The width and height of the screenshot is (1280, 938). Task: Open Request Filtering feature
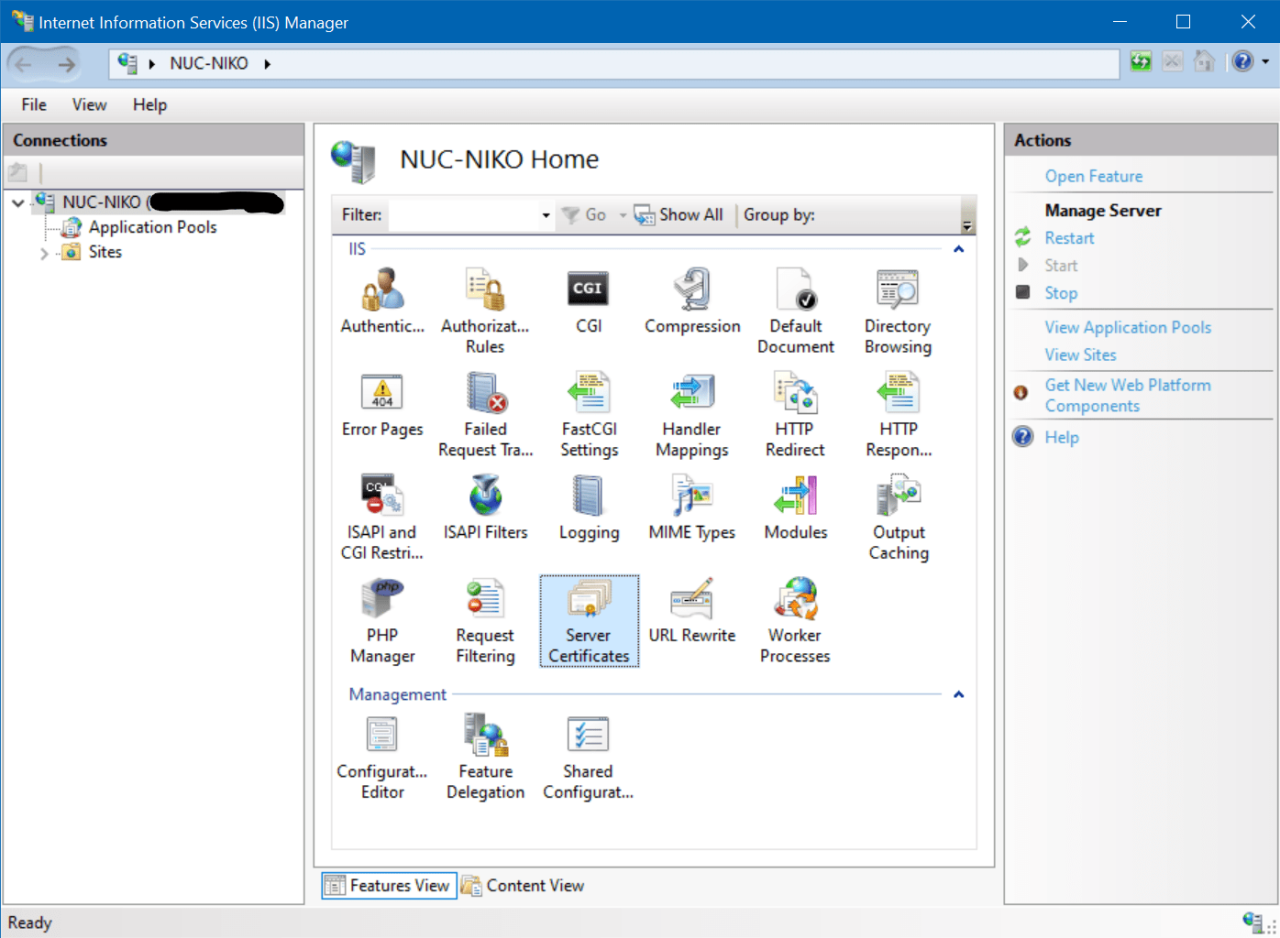pos(485,620)
